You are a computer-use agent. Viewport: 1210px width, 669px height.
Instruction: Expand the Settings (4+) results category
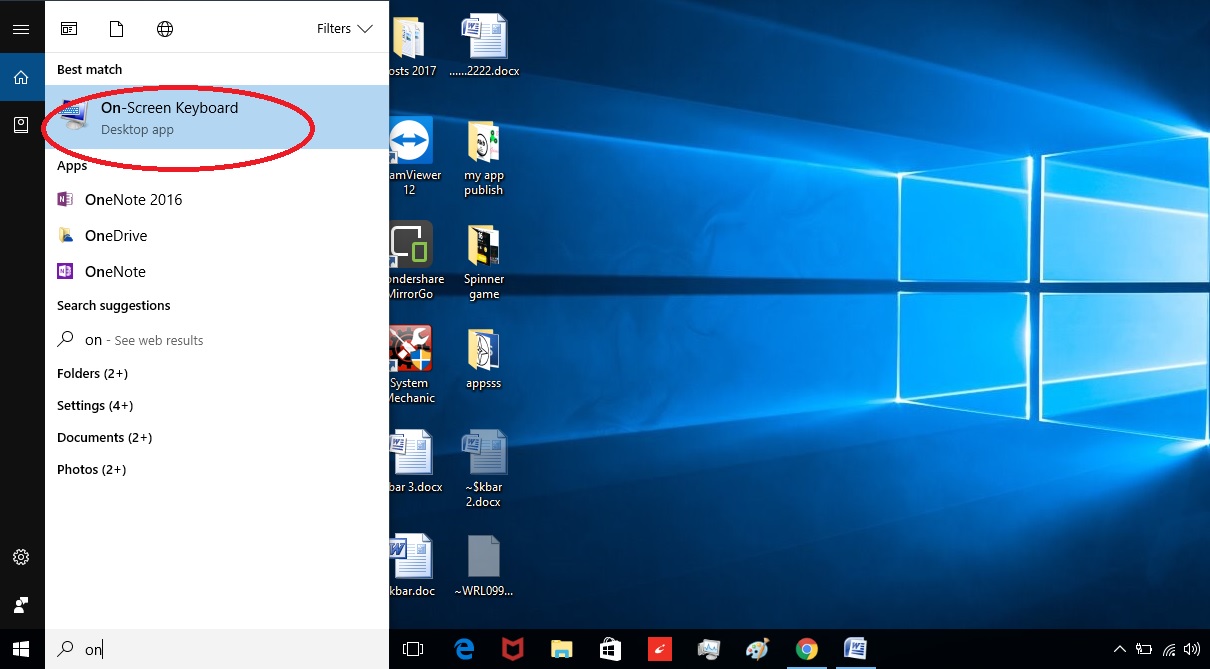[95, 405]
